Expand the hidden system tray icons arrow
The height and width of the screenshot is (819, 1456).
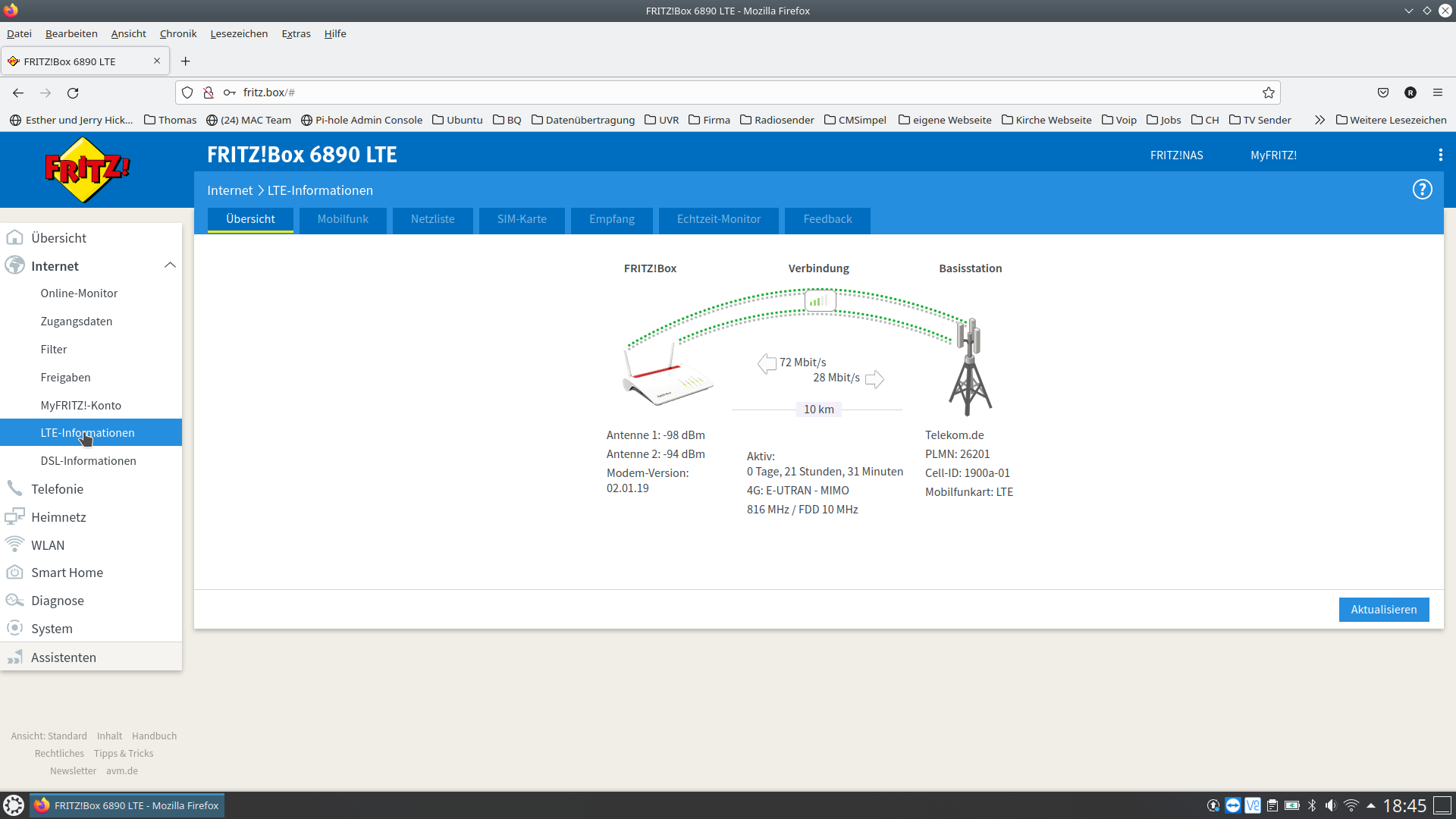pyautogui.click(x=1370, y=805)
